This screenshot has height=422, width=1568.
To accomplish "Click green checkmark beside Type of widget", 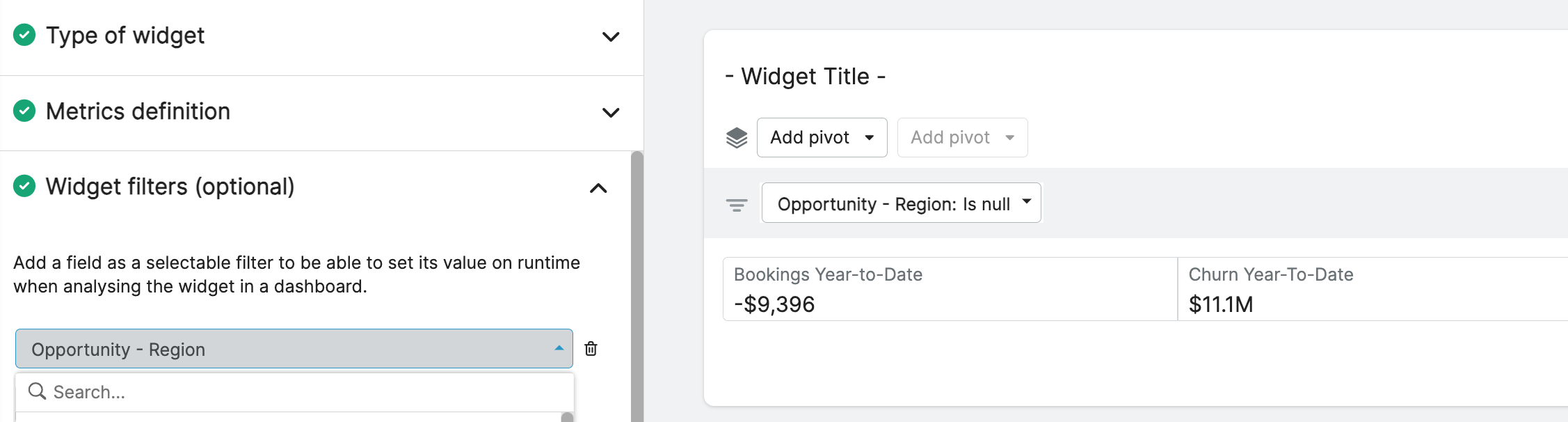I will point(24,35).
